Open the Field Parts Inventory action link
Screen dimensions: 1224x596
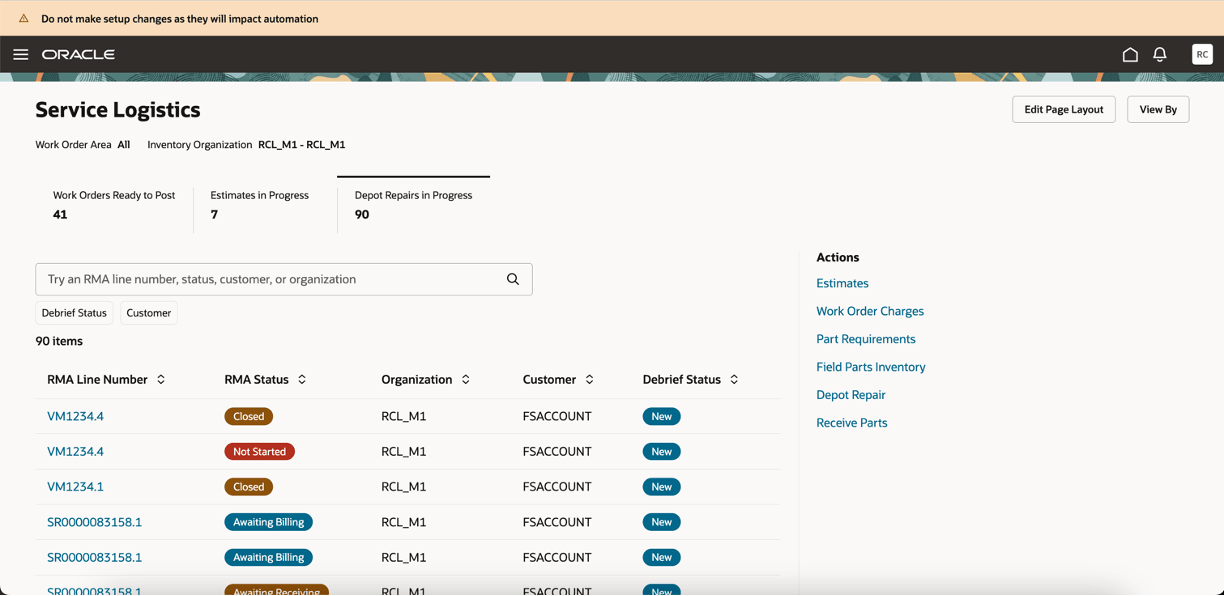click(x=871, y=367)
